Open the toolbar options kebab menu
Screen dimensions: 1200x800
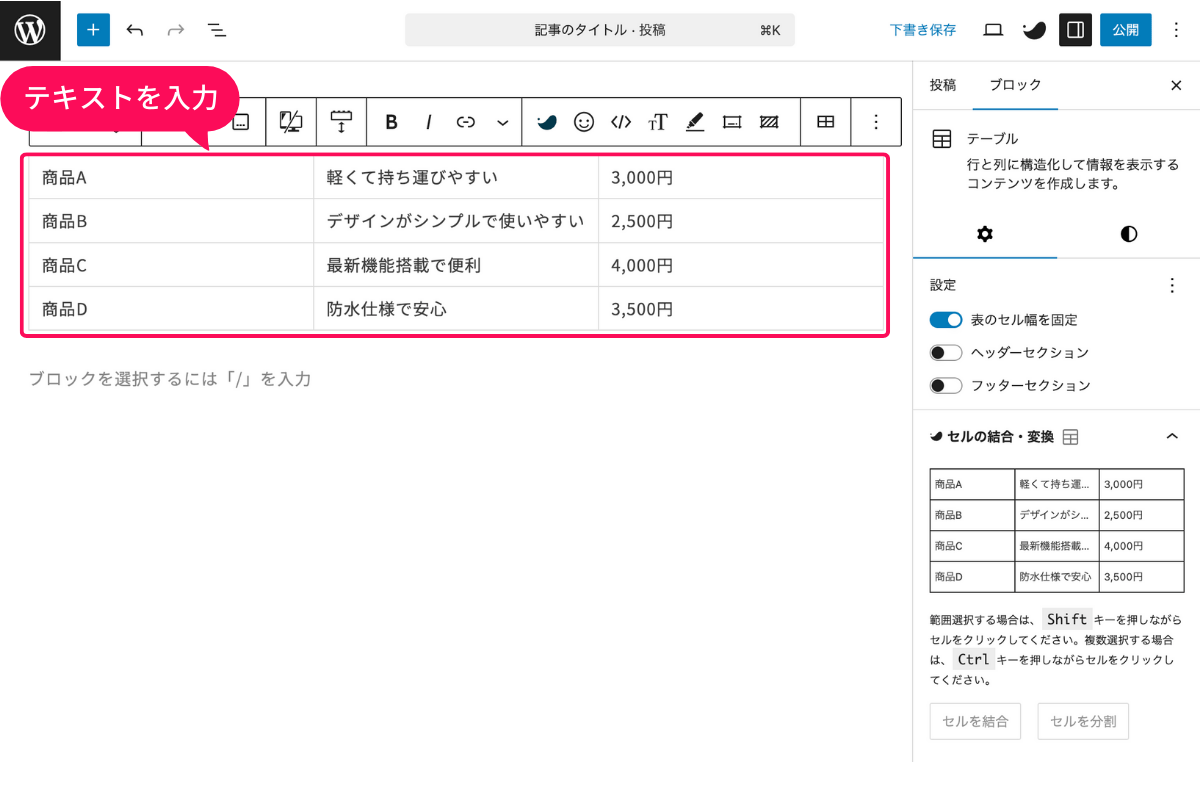(x=876, y=121)
